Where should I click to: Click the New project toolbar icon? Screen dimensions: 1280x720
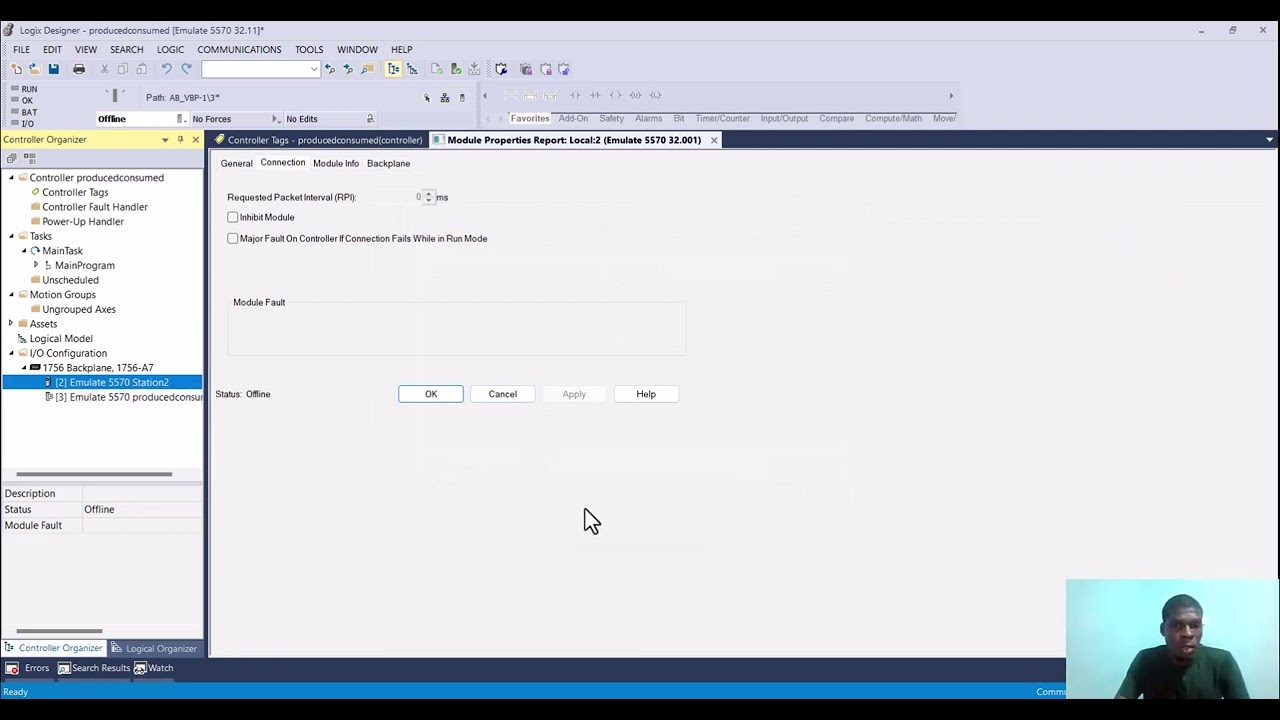coord(16,69)
